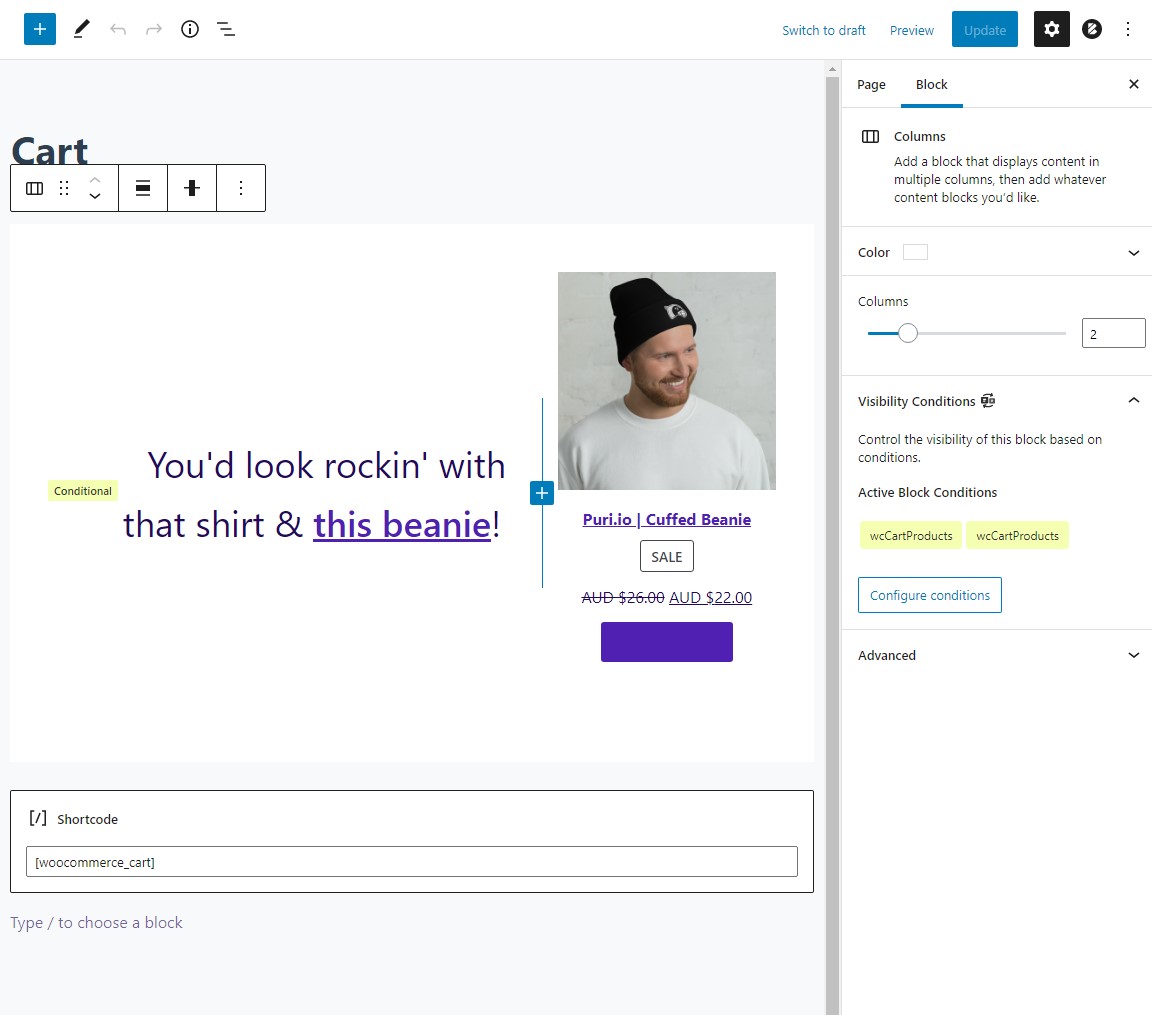Grab the block drag handle dots
Viewport: 1152px width, 1015px height.
coord(64,189)
